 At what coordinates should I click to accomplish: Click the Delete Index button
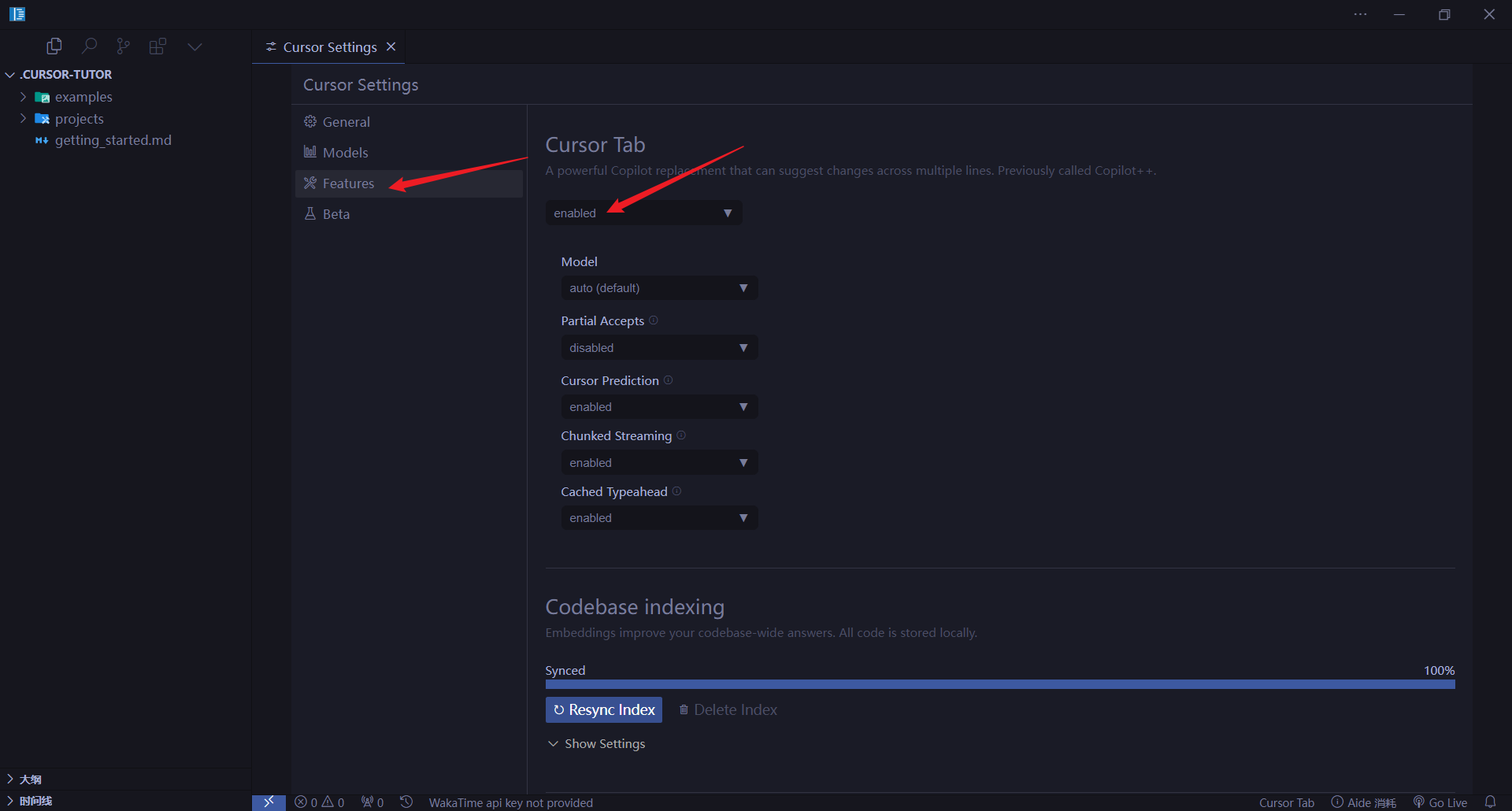click(x=728, y=710)
